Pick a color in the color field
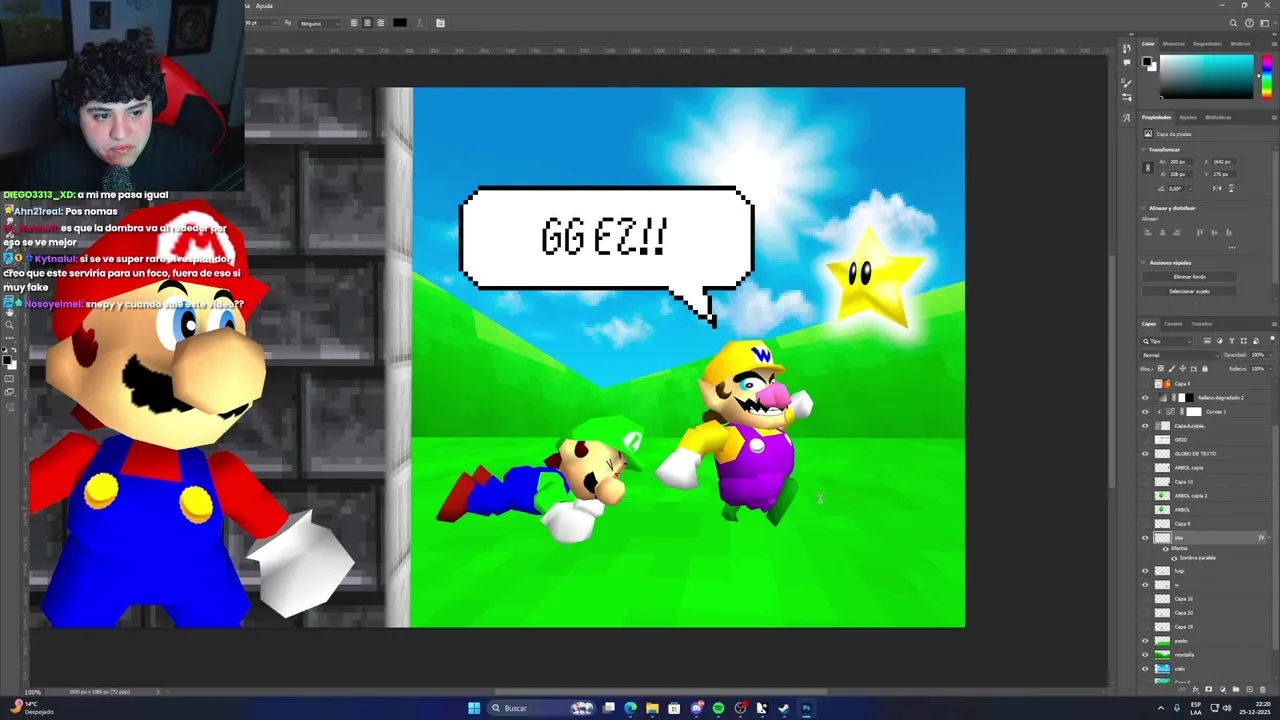The image size is (1280, 720). [x=1206, y=76]
